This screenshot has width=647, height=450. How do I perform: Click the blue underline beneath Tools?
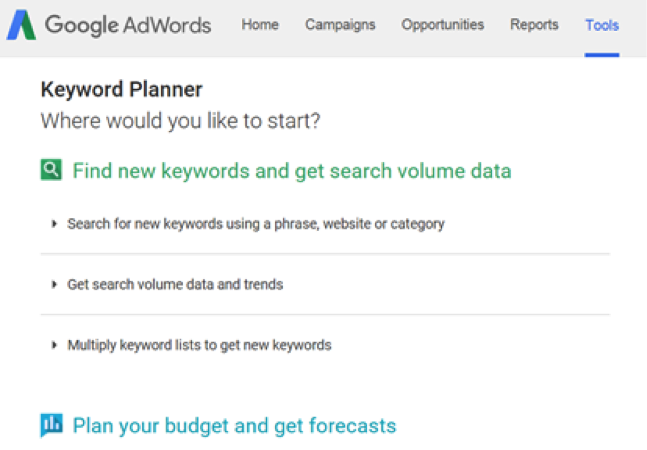coord(602,55)
